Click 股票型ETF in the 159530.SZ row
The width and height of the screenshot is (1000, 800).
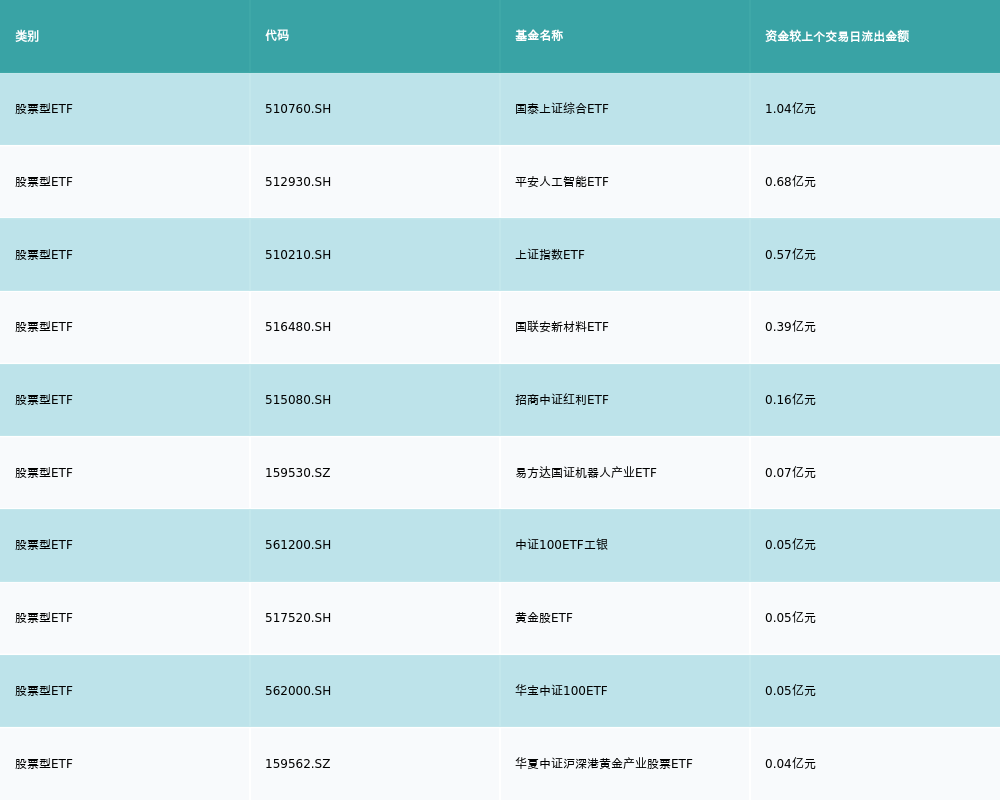point(44,473)
